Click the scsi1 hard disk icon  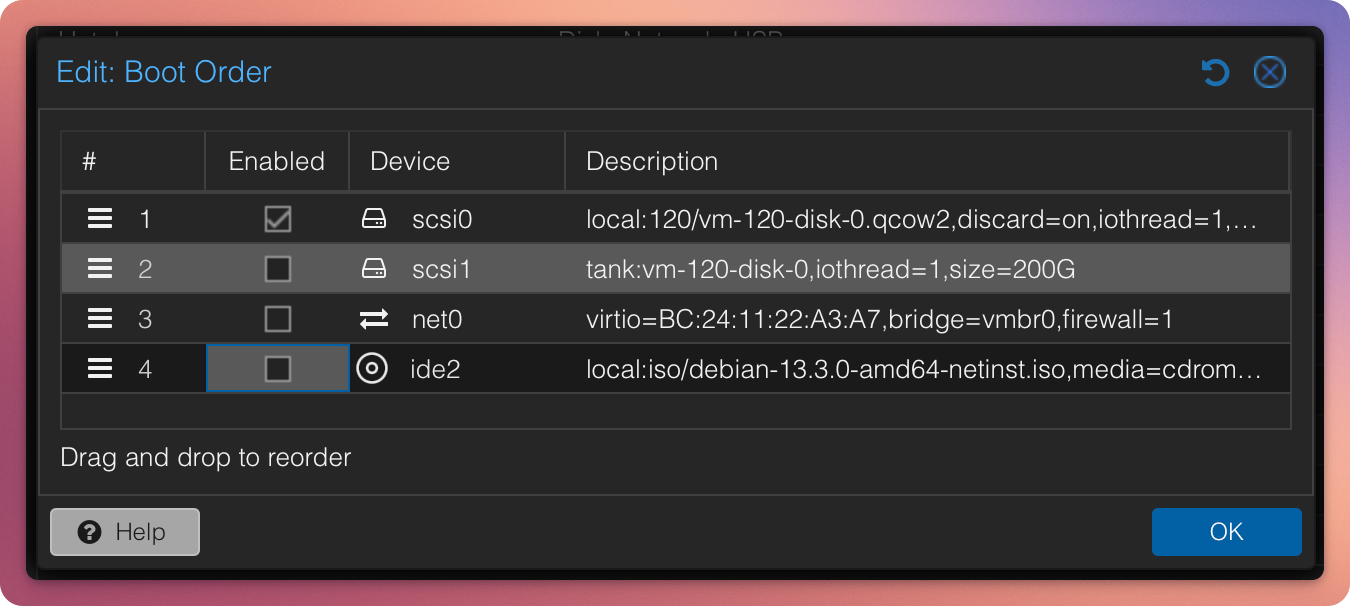pyautogui.click(x=373, y=269)
